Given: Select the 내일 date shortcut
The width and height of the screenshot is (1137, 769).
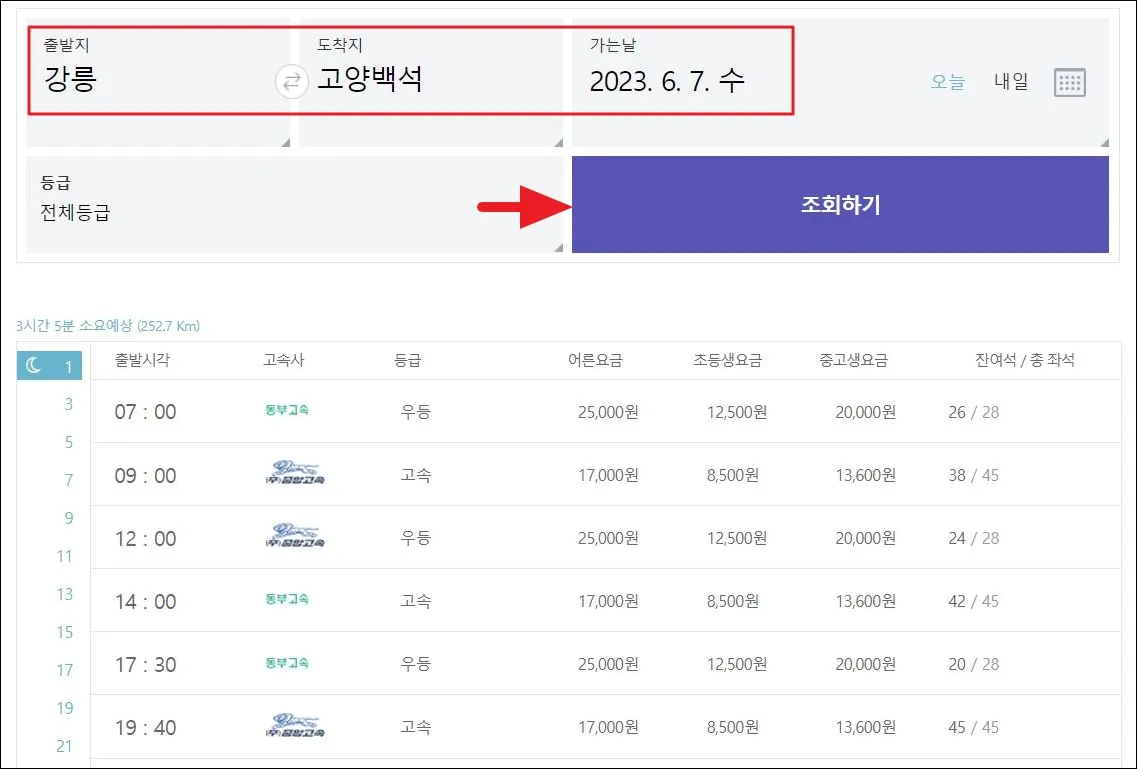Looking at the screenshot, I should [1009, 83].
